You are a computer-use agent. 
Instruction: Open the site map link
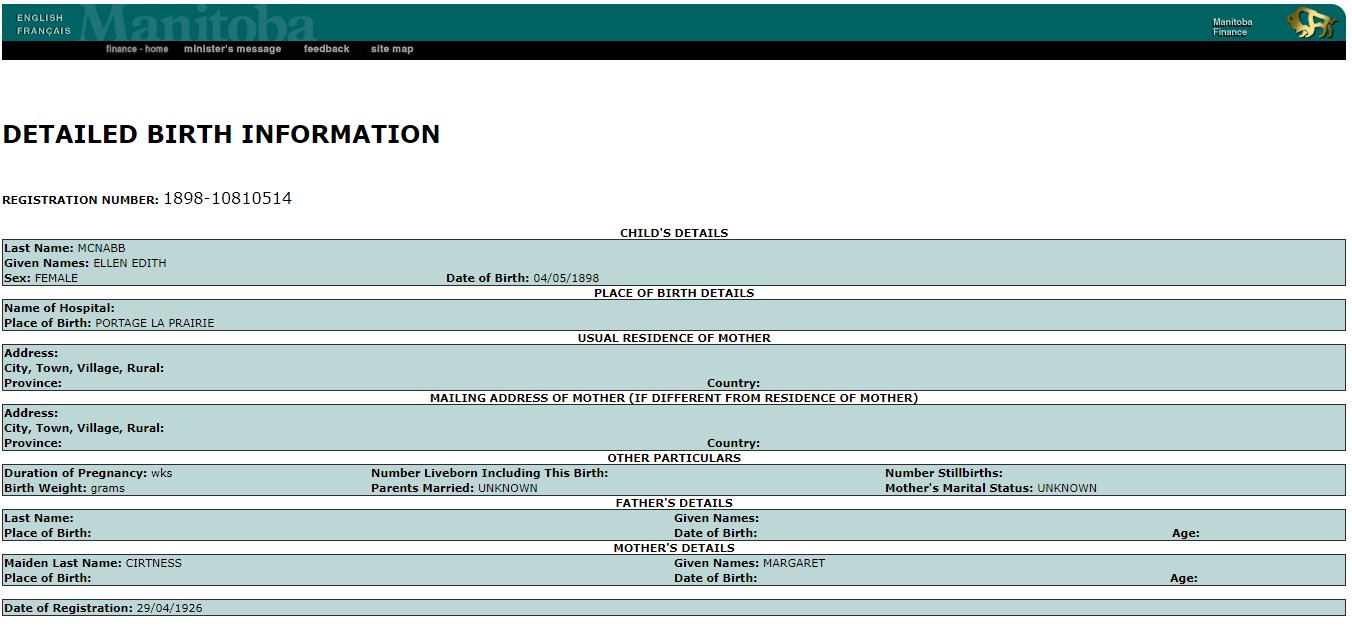(x=392, y=49)
